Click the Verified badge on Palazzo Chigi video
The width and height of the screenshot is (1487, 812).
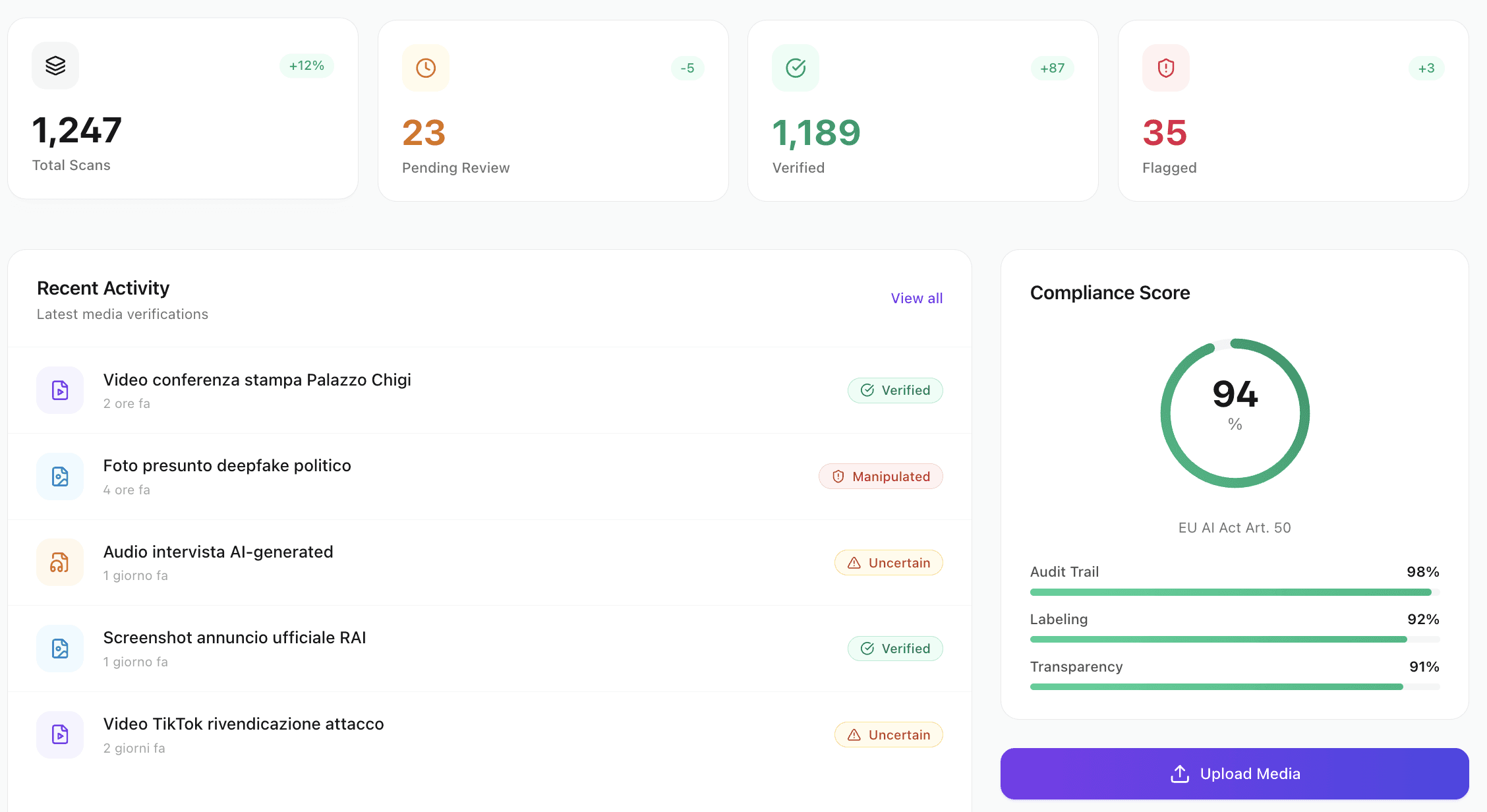[x=895, y=390]
